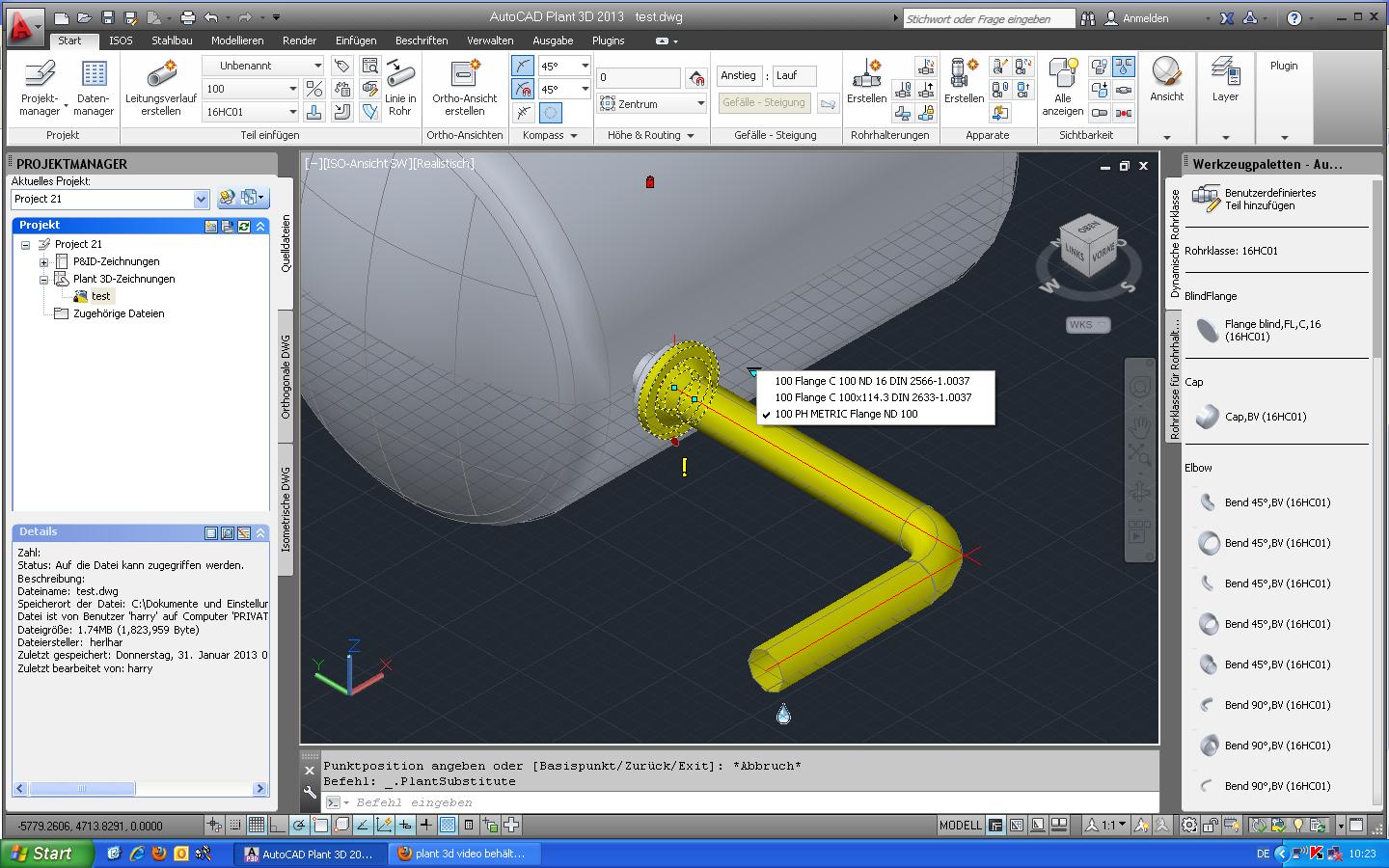Open the Ansicht panel icon
This screenshot has height=868, width=1389.
click(x=1167, y=71)
